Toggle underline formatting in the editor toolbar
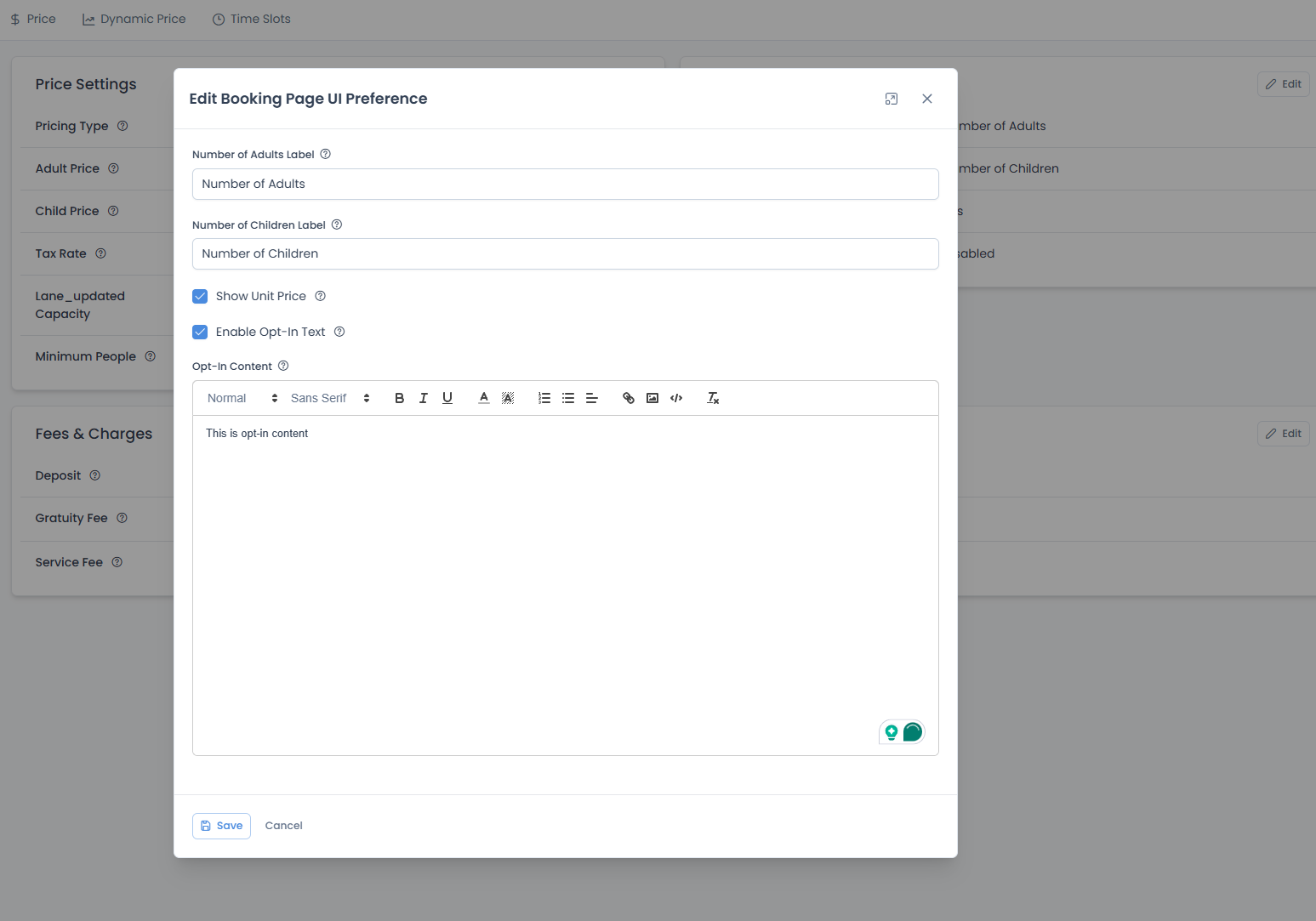1316x921 pixels. click(447, 398)
